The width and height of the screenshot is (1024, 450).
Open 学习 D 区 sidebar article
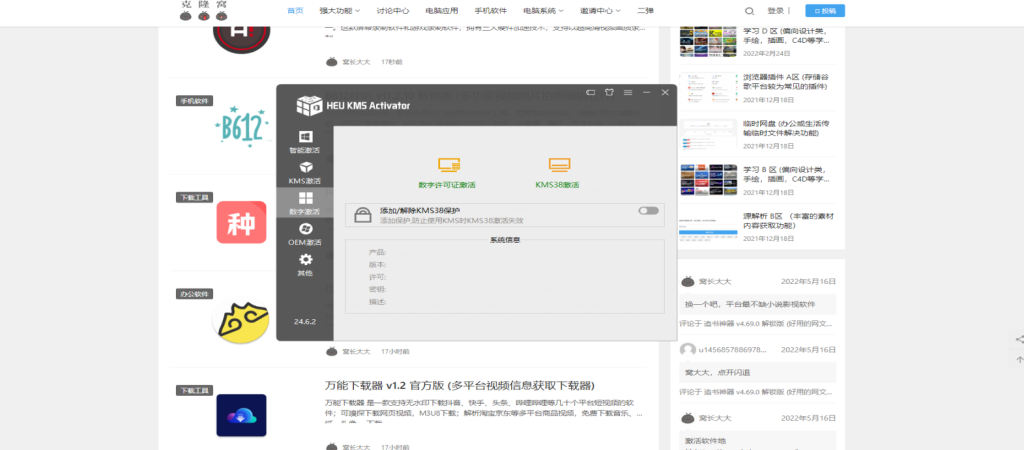point(787,35)
